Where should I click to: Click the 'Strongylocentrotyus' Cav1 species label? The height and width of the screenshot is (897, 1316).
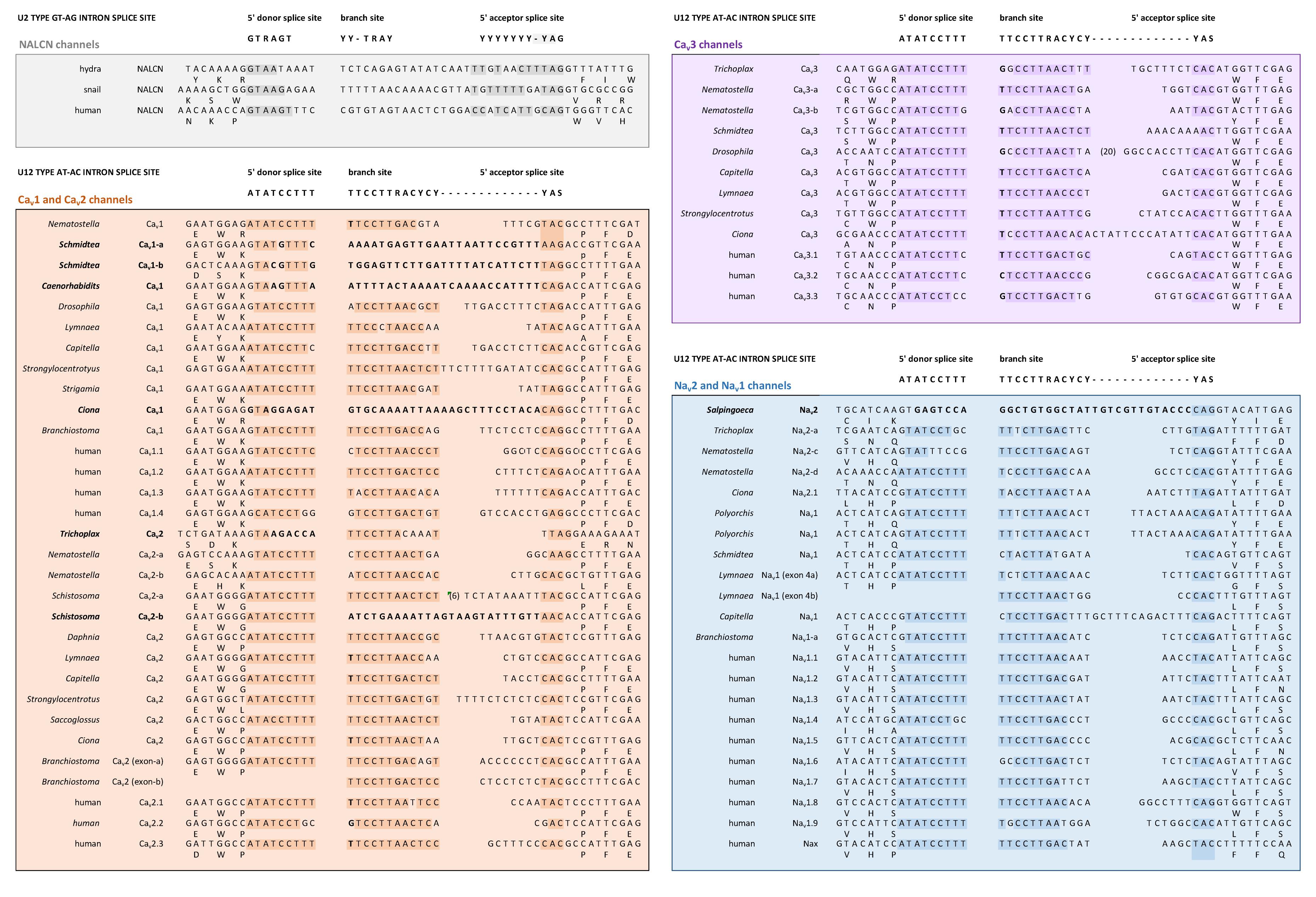click(61, 368)
